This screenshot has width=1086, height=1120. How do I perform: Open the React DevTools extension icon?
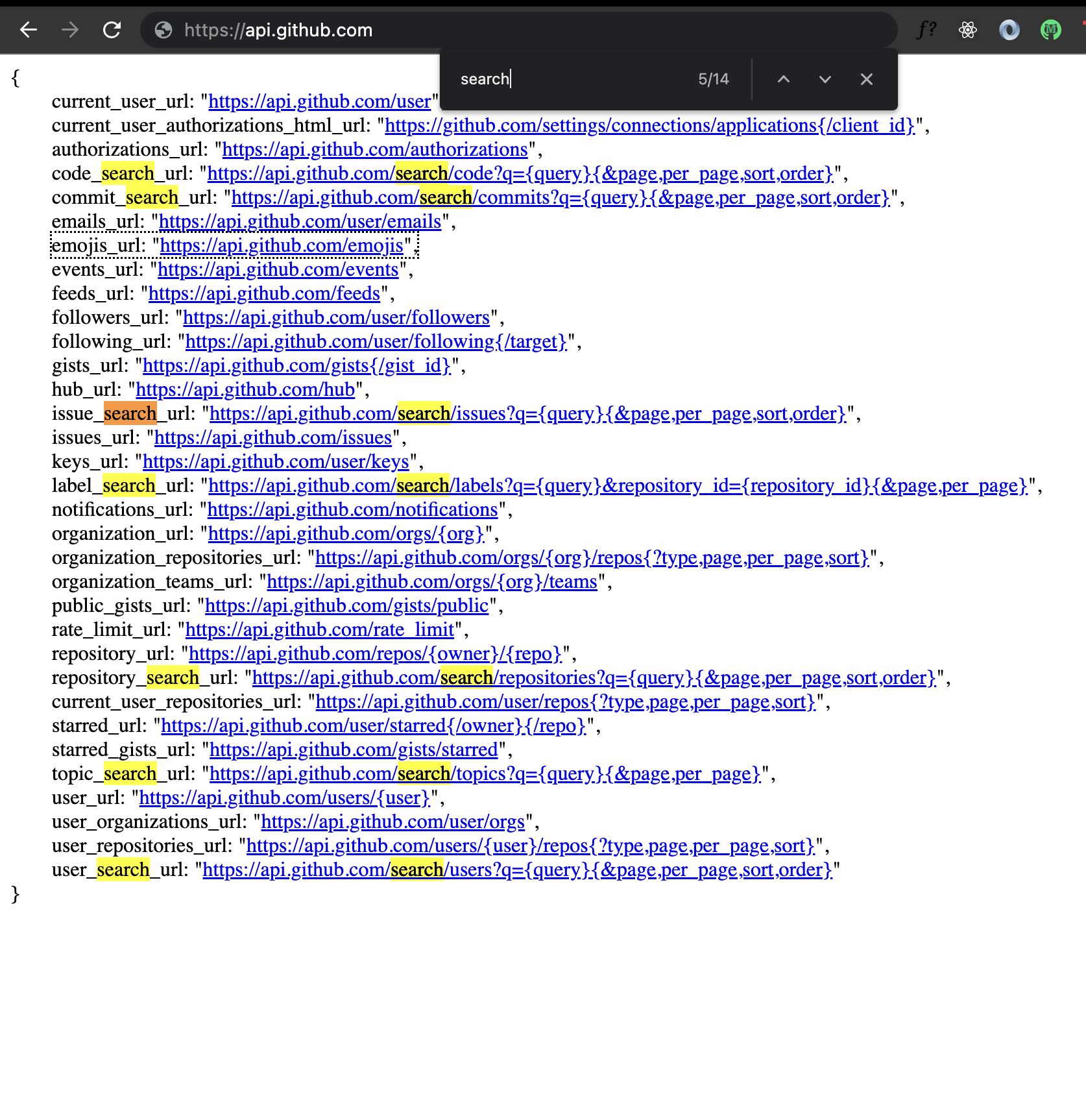(968, 30)
